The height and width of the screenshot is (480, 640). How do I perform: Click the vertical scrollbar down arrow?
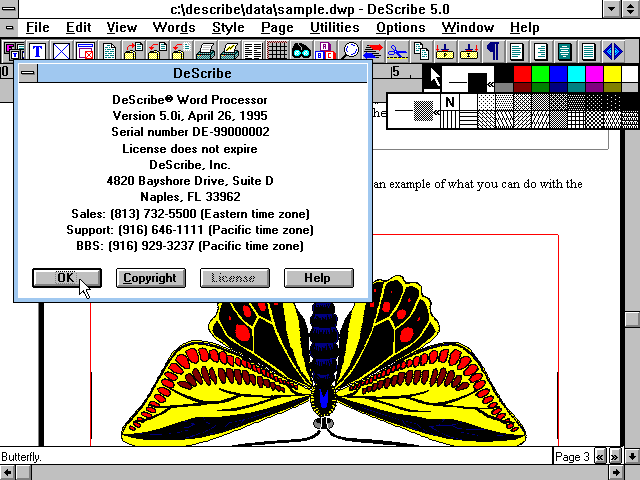point(632,456)
